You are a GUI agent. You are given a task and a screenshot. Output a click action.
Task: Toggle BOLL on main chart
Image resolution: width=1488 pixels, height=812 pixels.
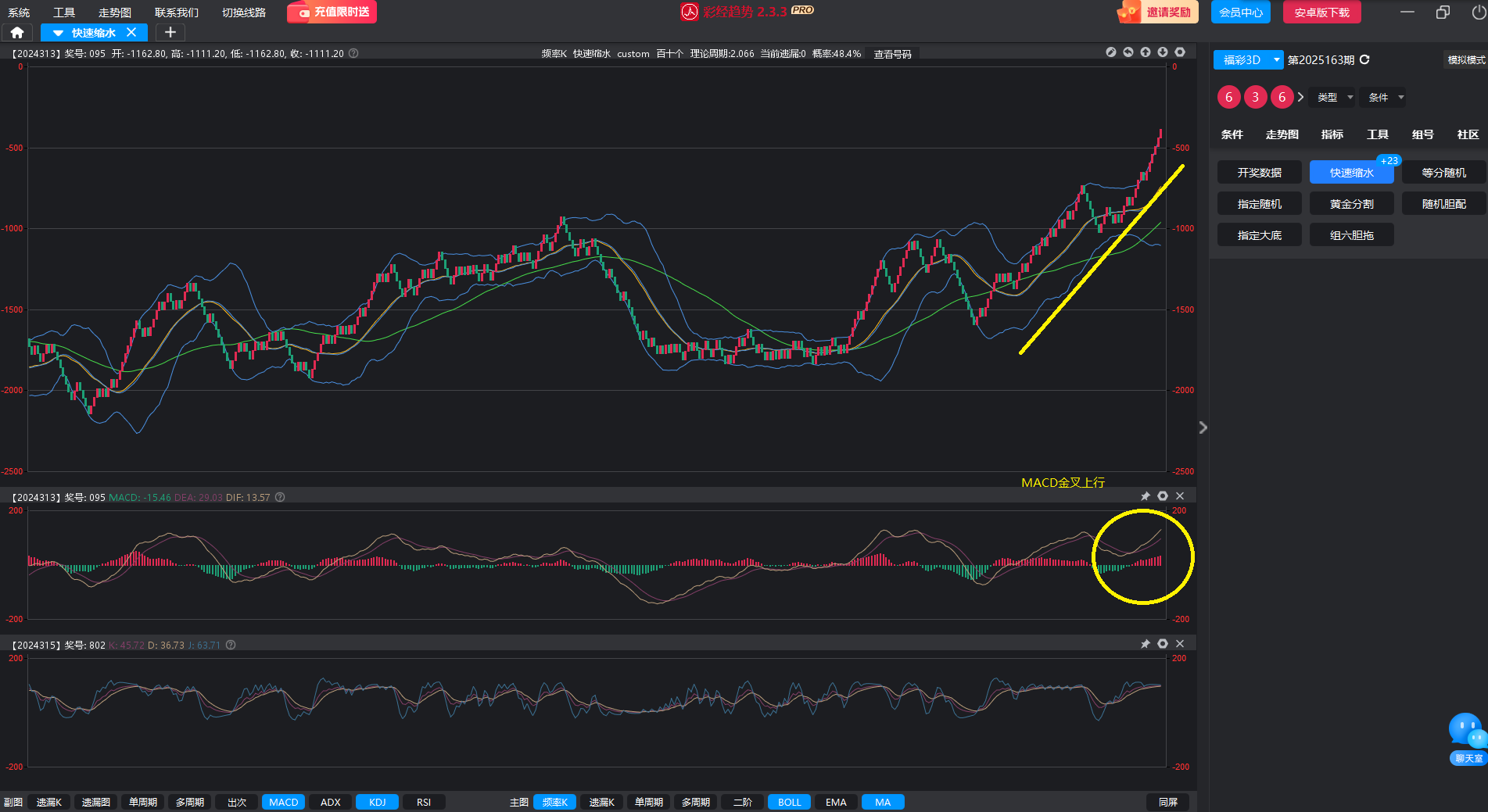point(789,802)
